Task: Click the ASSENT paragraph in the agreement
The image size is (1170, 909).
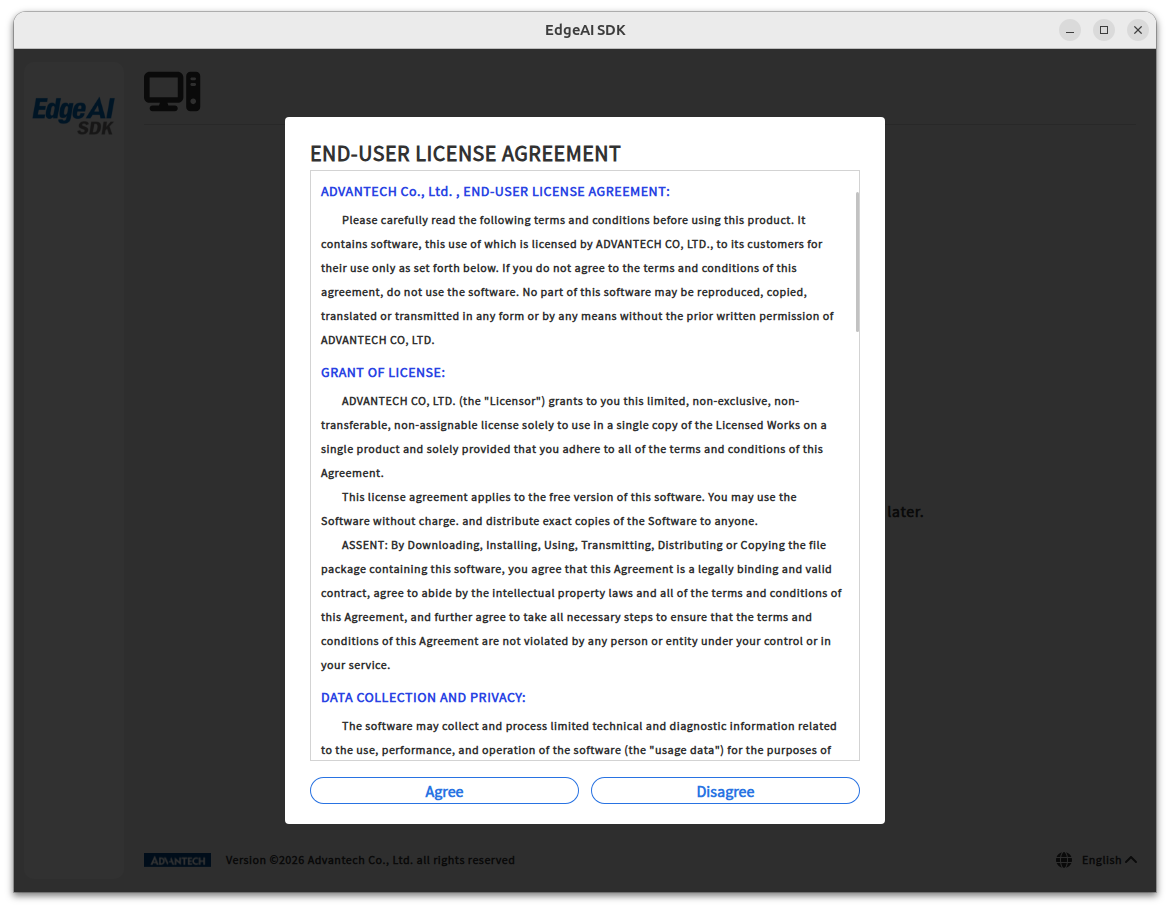Action: pos(581,605)
